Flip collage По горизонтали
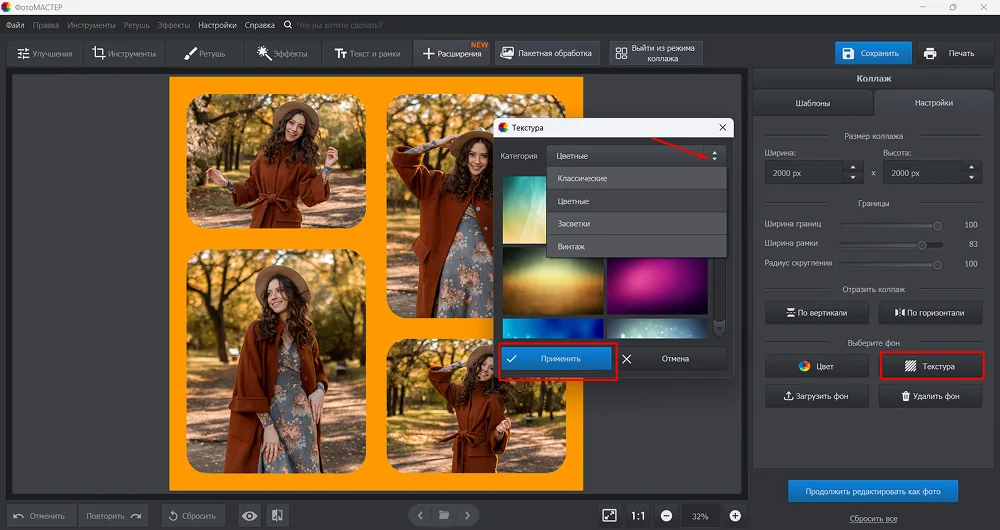1000x530 pixels. [x=930, y=313]
